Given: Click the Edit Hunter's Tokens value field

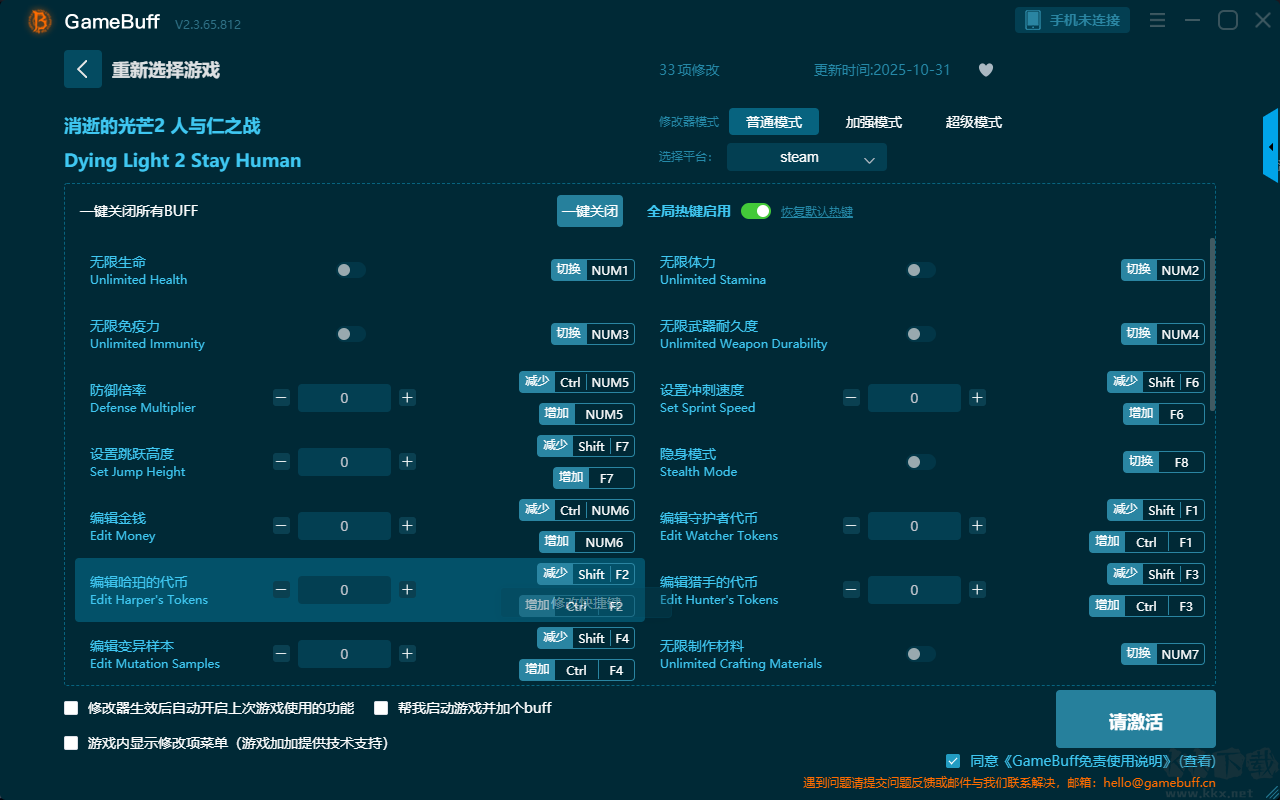Looking at the screenshot, I should coord(914,590).
